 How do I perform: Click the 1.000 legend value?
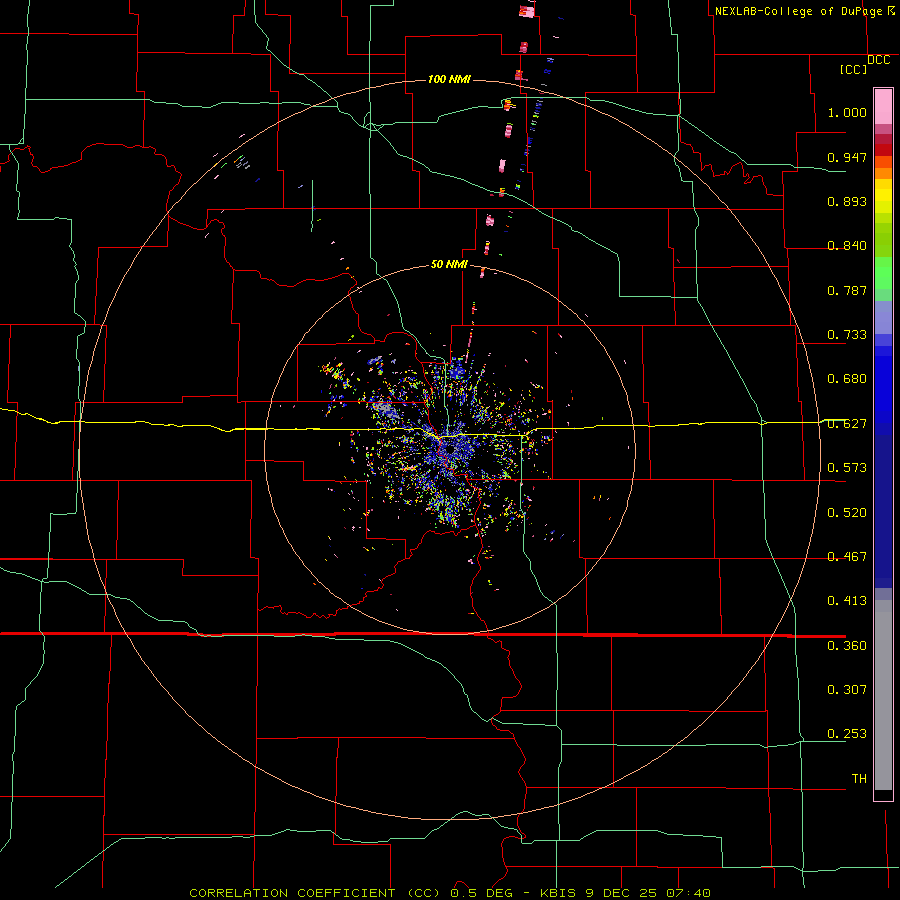(847, 112)
